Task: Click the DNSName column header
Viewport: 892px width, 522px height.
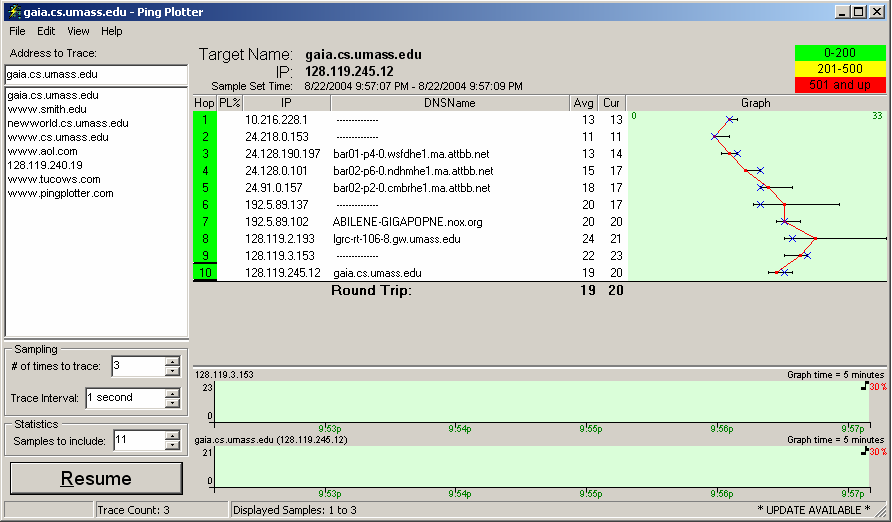Action: coord(449,103)
